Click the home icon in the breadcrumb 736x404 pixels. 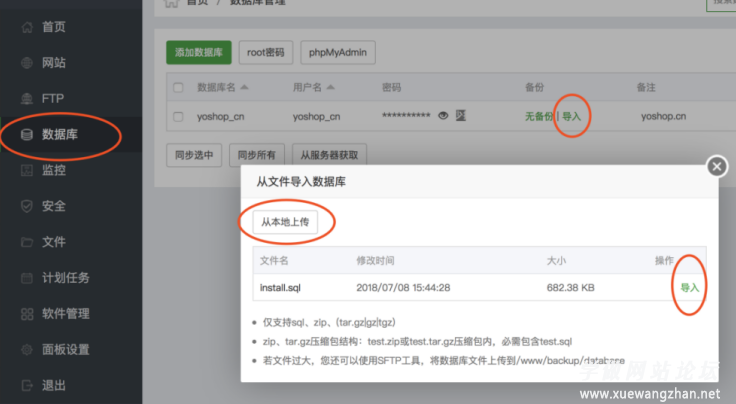(x=171, y=2)
